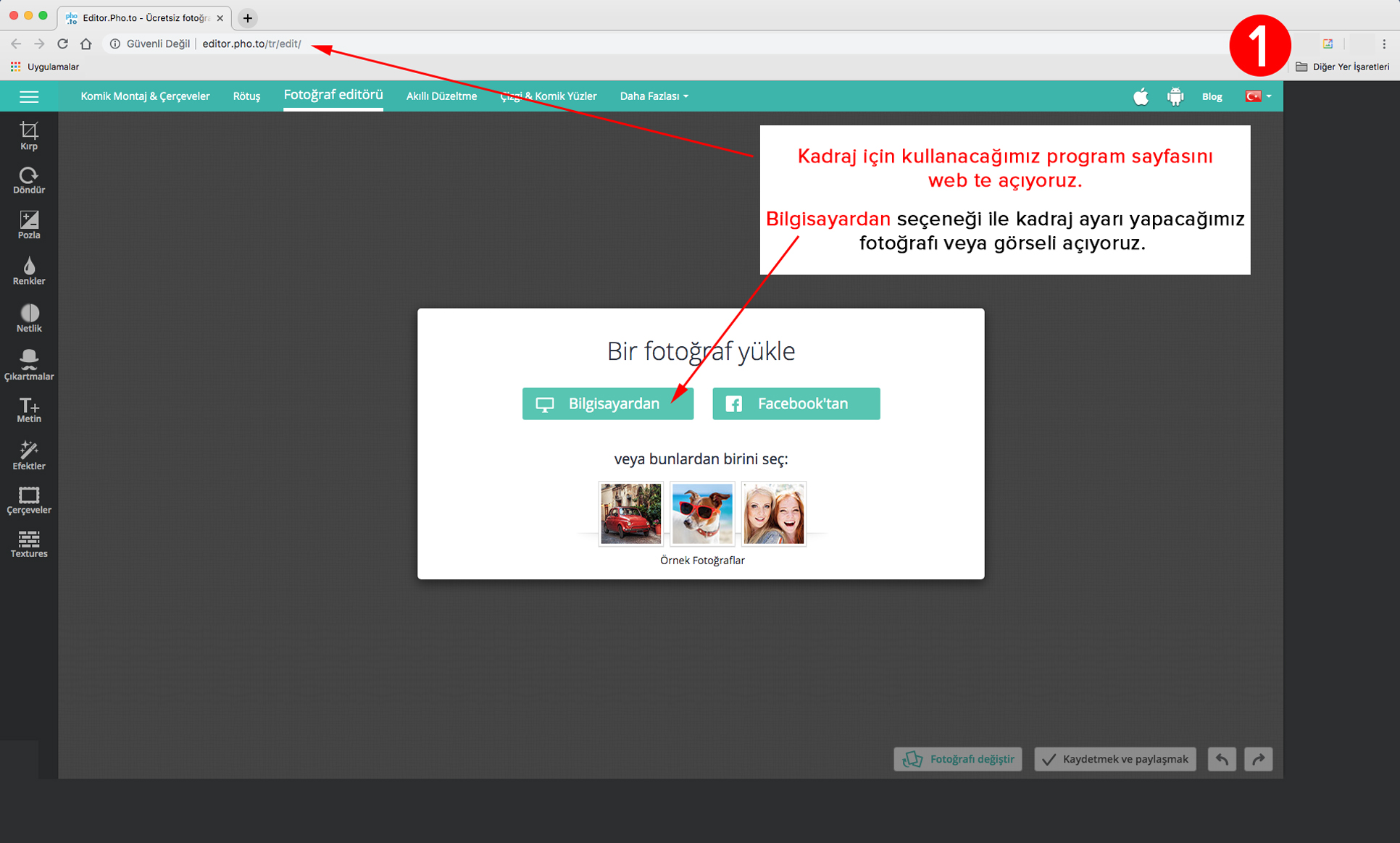The height and width of the screenshot is (843, 1400).
Task: Open the Akıllı Düzeltme tab
Action: point(441,96)
